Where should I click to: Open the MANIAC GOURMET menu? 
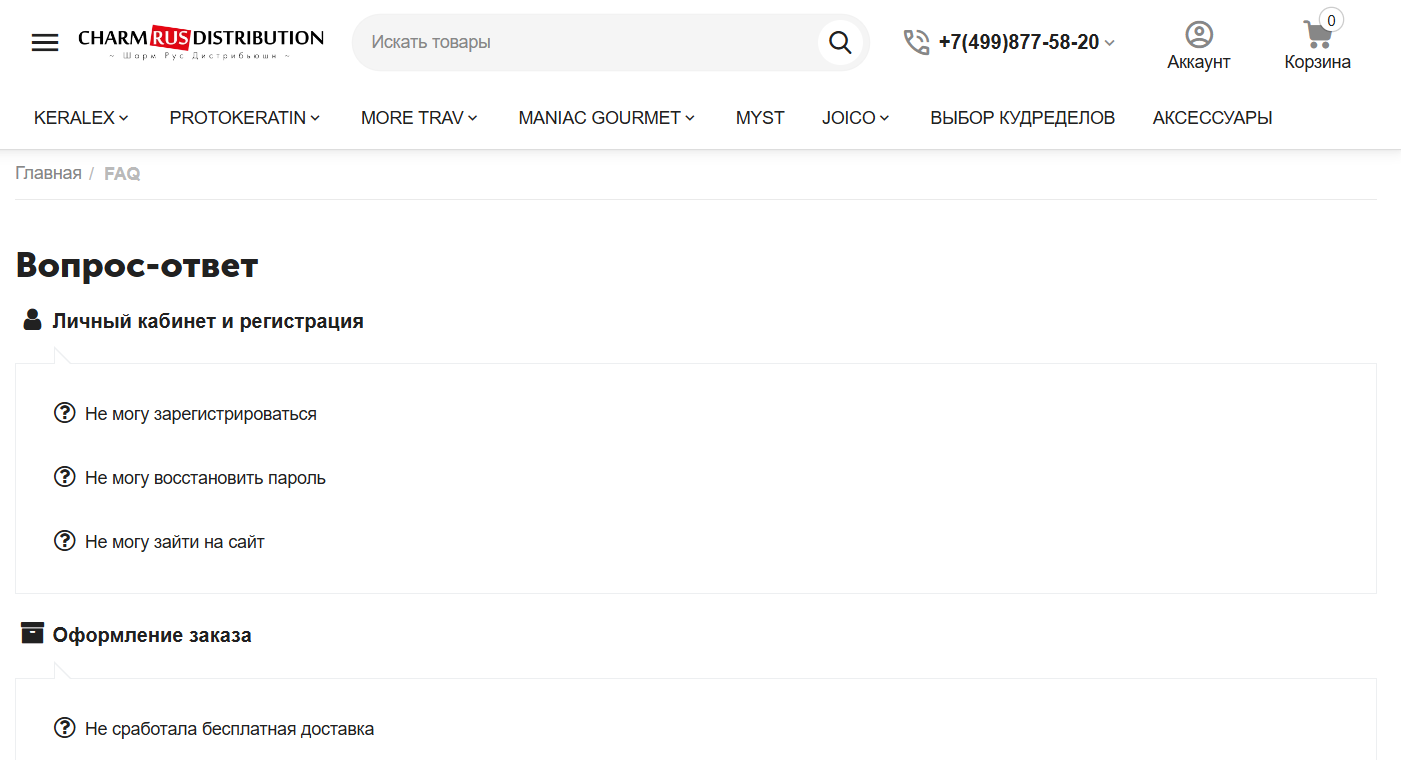pos(606,118)
